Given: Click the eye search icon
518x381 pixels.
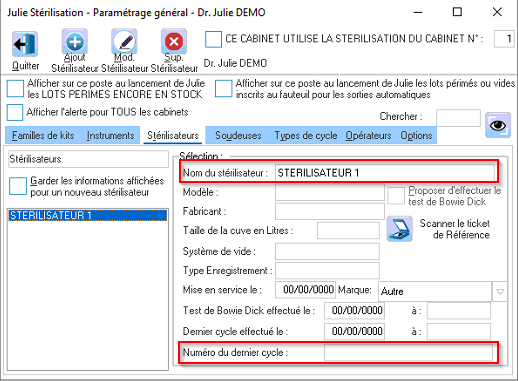Looking at the screenshot, I should point(498,125).
